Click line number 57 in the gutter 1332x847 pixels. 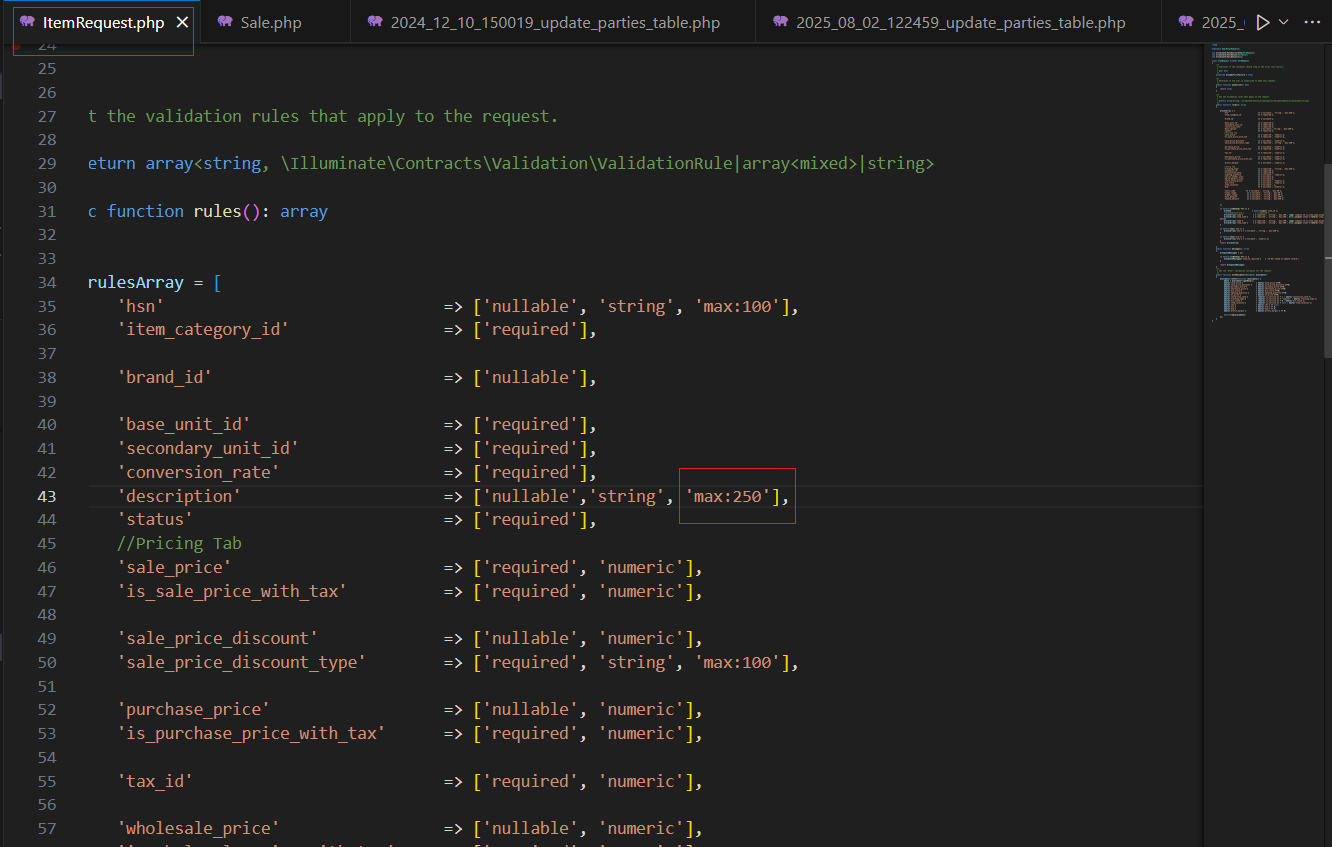[47, 828]
